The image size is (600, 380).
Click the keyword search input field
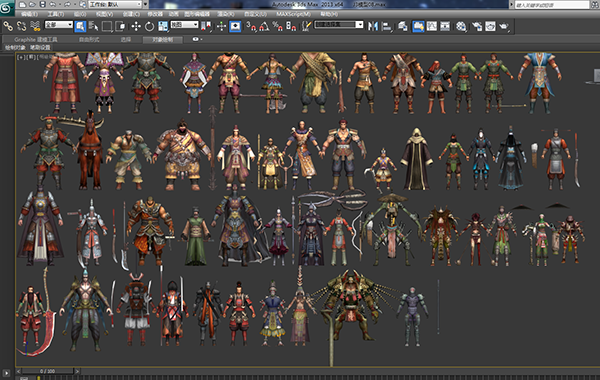(551, 5)
